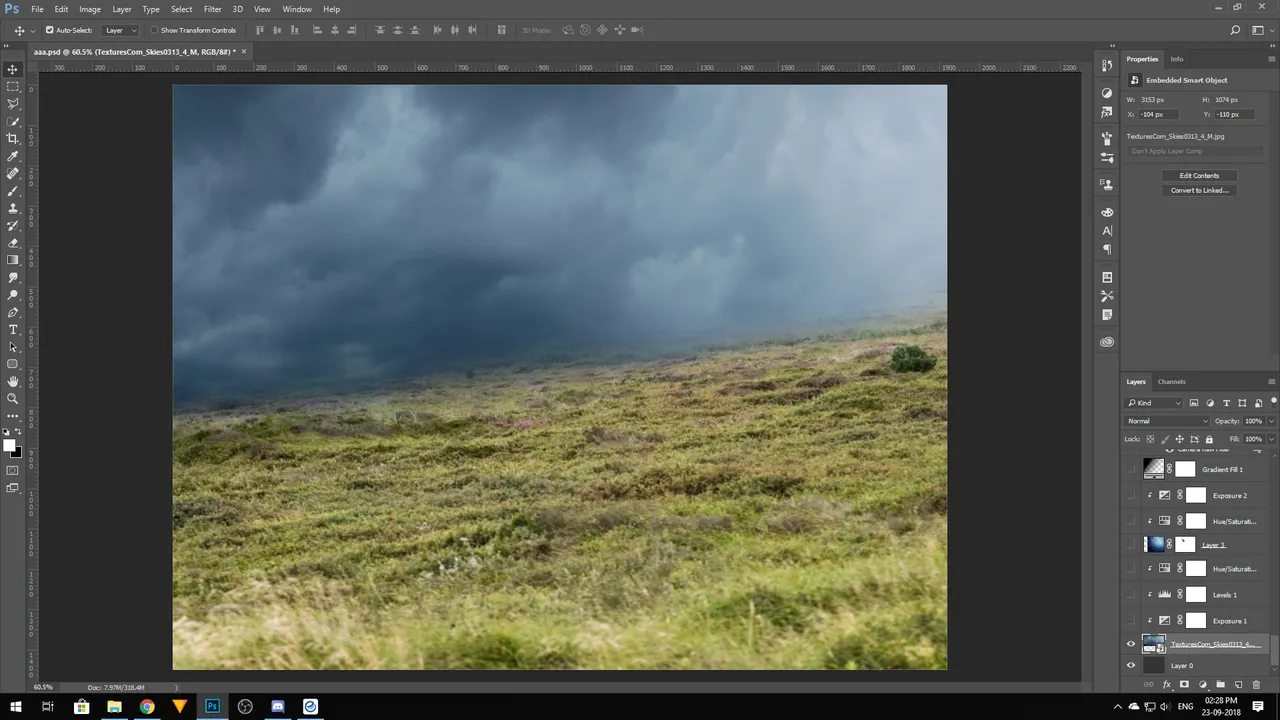
Task: Open the Properties panel options menu
Action: pos(1271,59)
